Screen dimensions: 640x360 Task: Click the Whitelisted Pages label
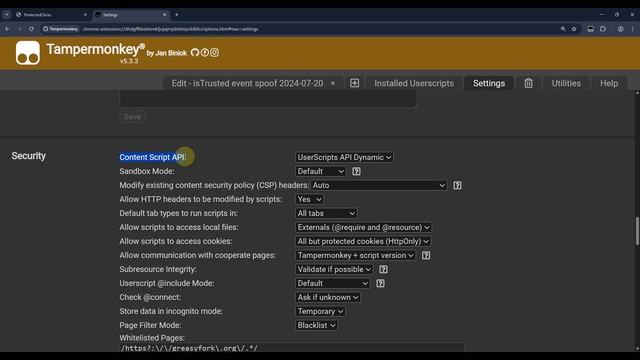tap(152, 338)
